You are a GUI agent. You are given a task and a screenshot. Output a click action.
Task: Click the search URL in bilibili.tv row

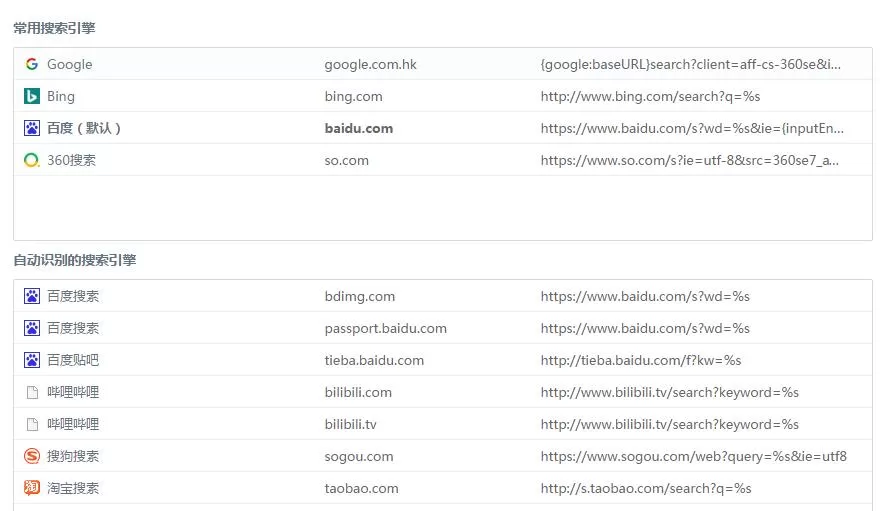click(670, 424)
